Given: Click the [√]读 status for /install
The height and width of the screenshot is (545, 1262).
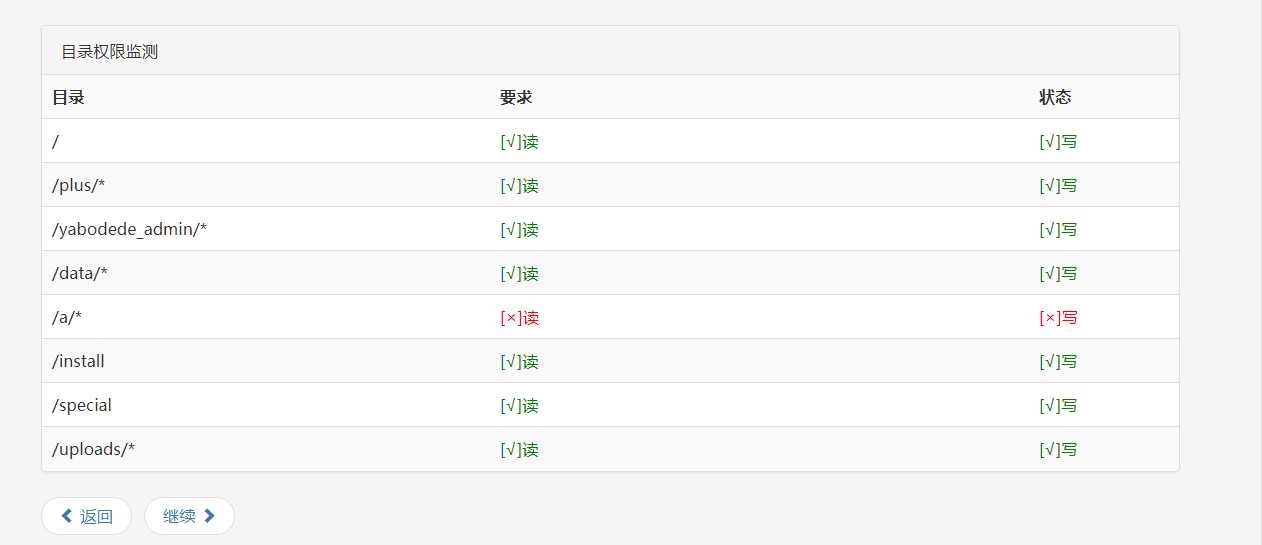Looking at the screenshot, I should point(519,362).
